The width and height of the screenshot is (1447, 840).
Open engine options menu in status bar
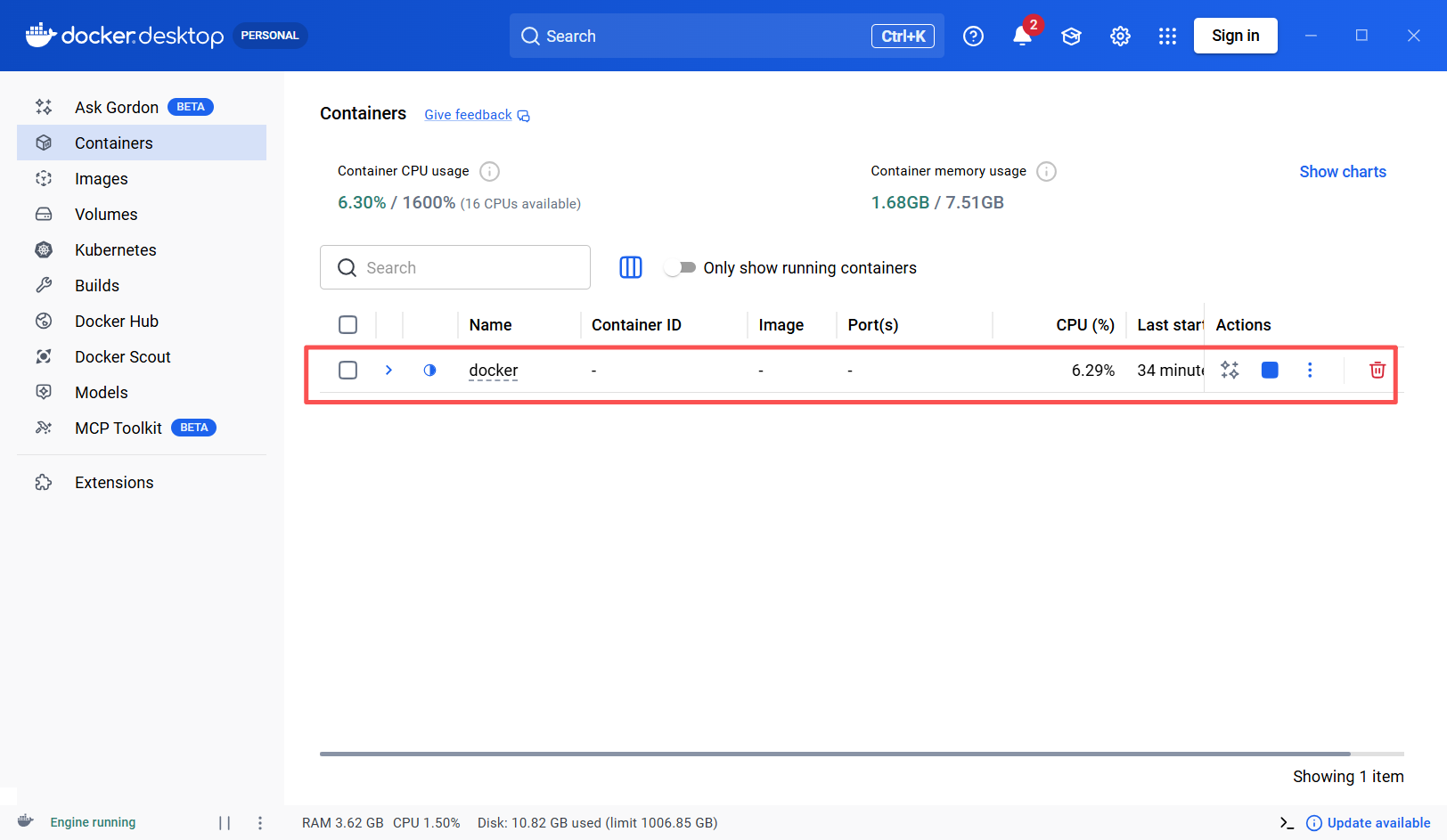[x=260, y=823]
